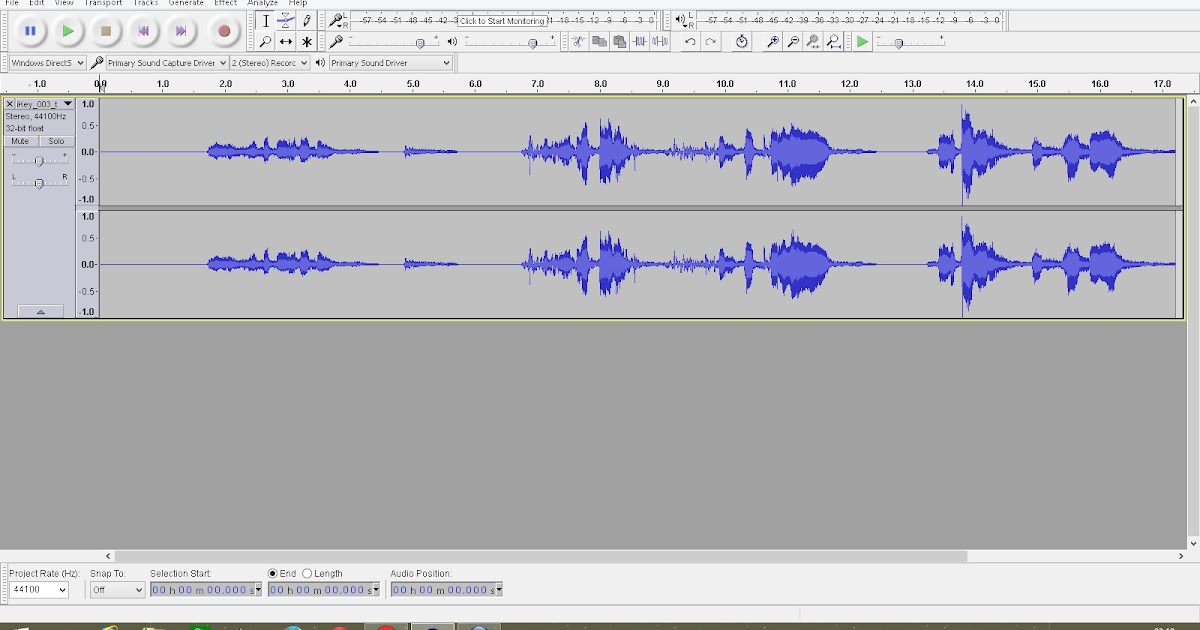Screen dimensions: 1200x630
Task: Click the Zoom In magnifier icon
Action: 770,42
